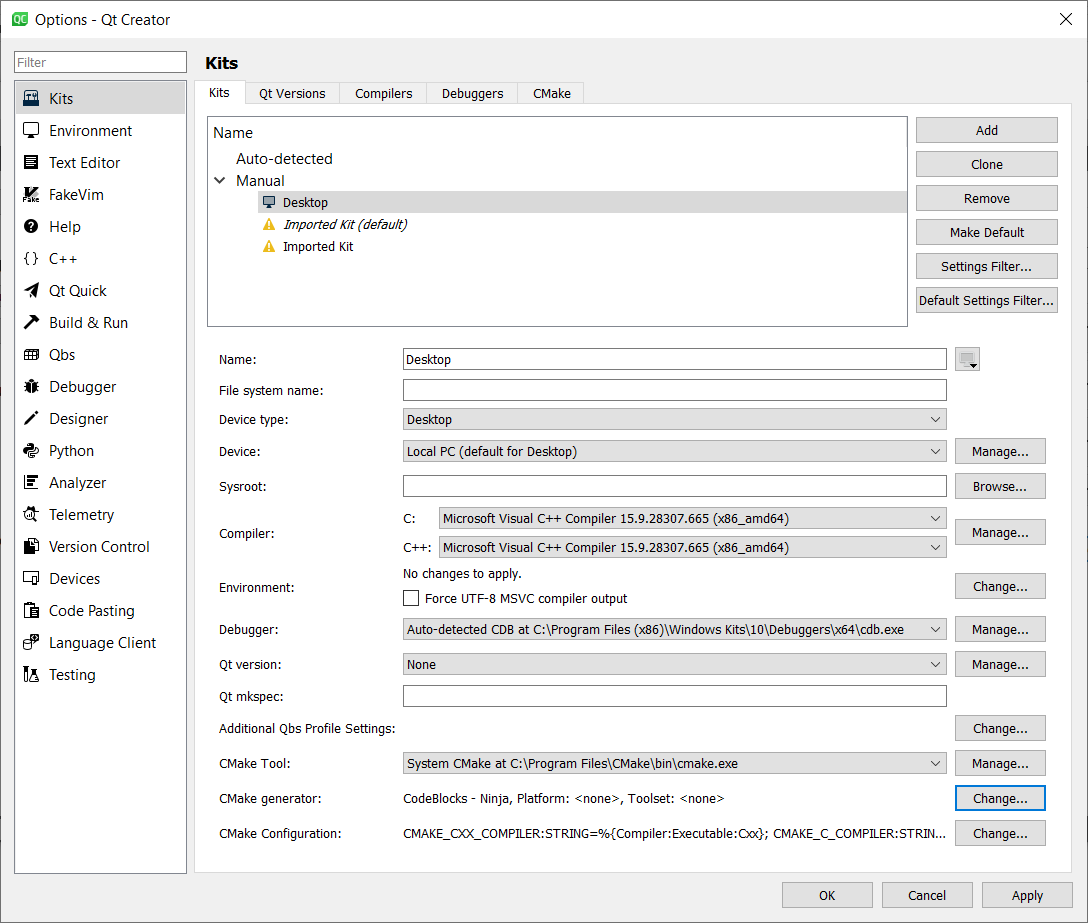Open the Code Pasting category
Image resolution: width=1088 pixels, height=923 pixels.
91,611
